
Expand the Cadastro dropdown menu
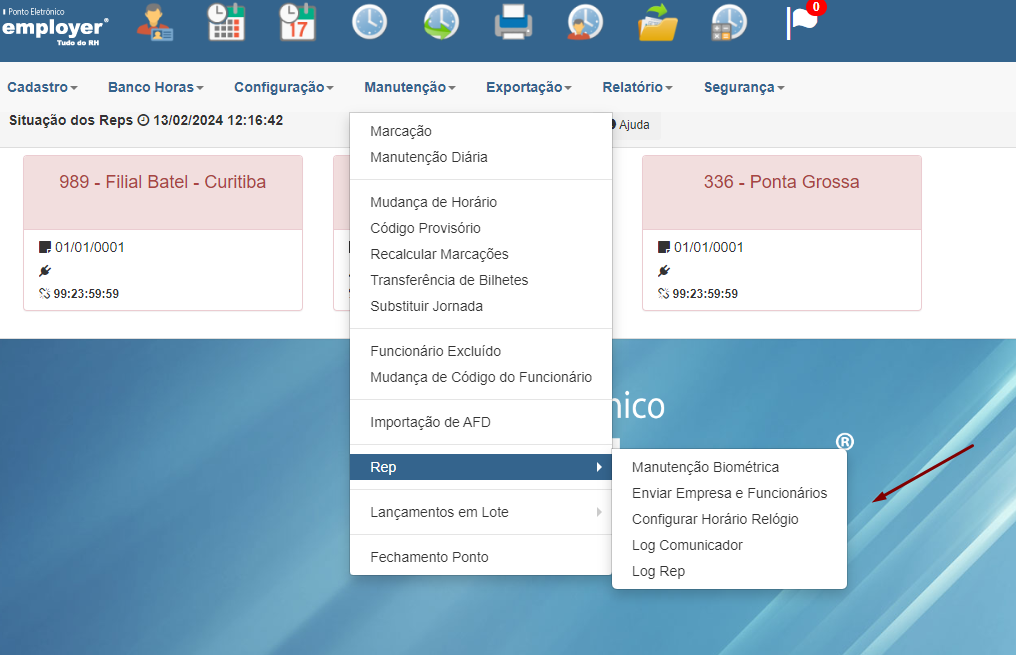click(42, 87)
